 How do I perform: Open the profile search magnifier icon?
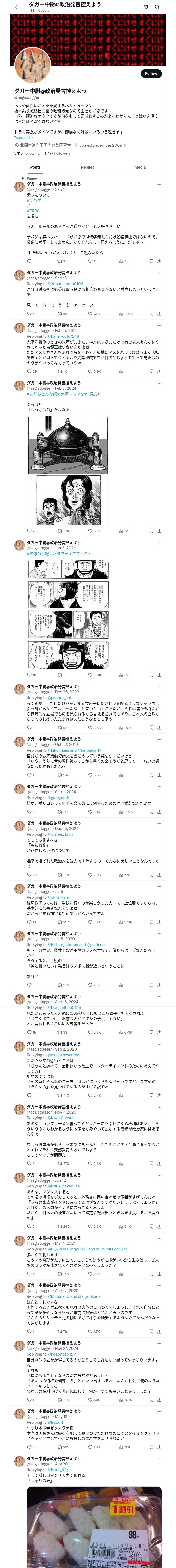[x=157, y=7]
